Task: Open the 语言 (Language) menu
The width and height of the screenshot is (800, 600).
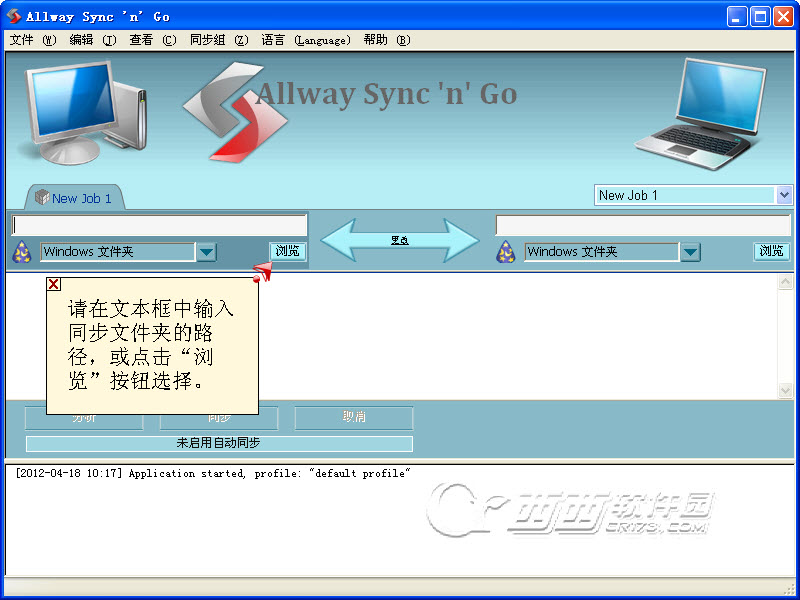Action: pyautogui.click(x=306, y=40)
